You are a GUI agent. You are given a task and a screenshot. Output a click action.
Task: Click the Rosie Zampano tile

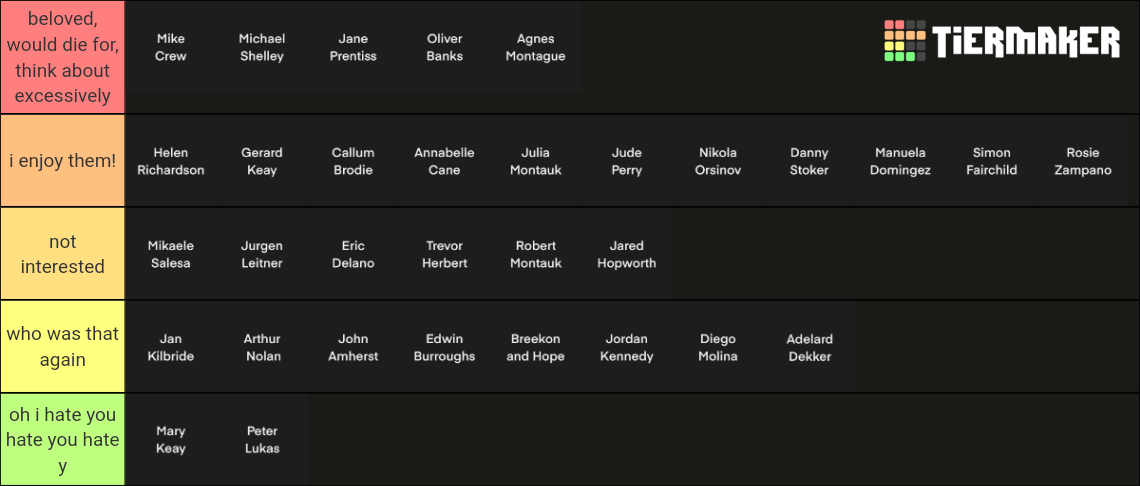click(x=1082, y=161)
